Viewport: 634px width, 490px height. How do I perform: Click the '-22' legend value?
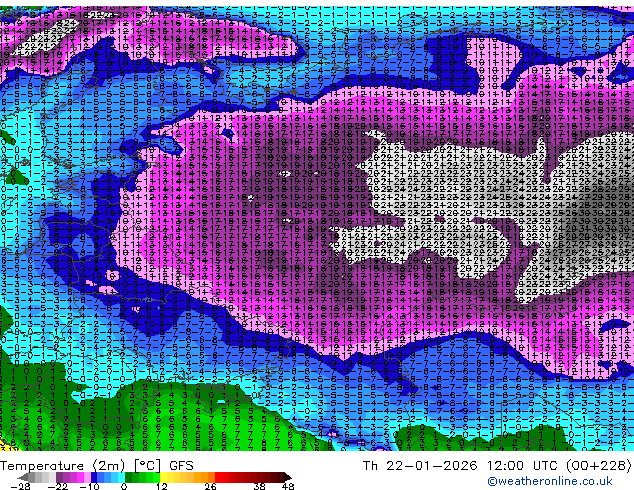tap(58, 486)
